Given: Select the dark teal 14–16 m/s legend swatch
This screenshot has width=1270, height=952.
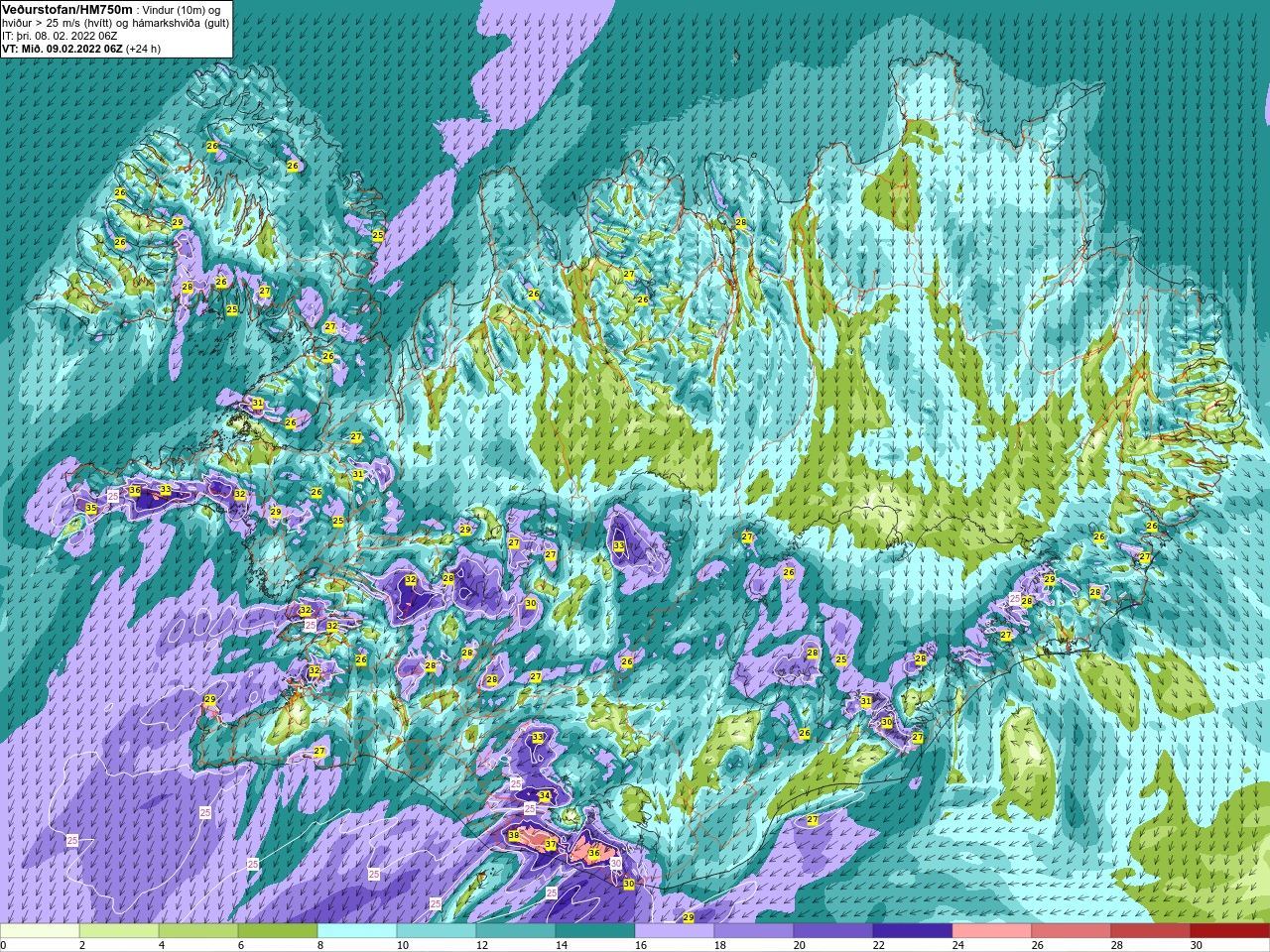Looking at the screenshot, I should (595, 931).
